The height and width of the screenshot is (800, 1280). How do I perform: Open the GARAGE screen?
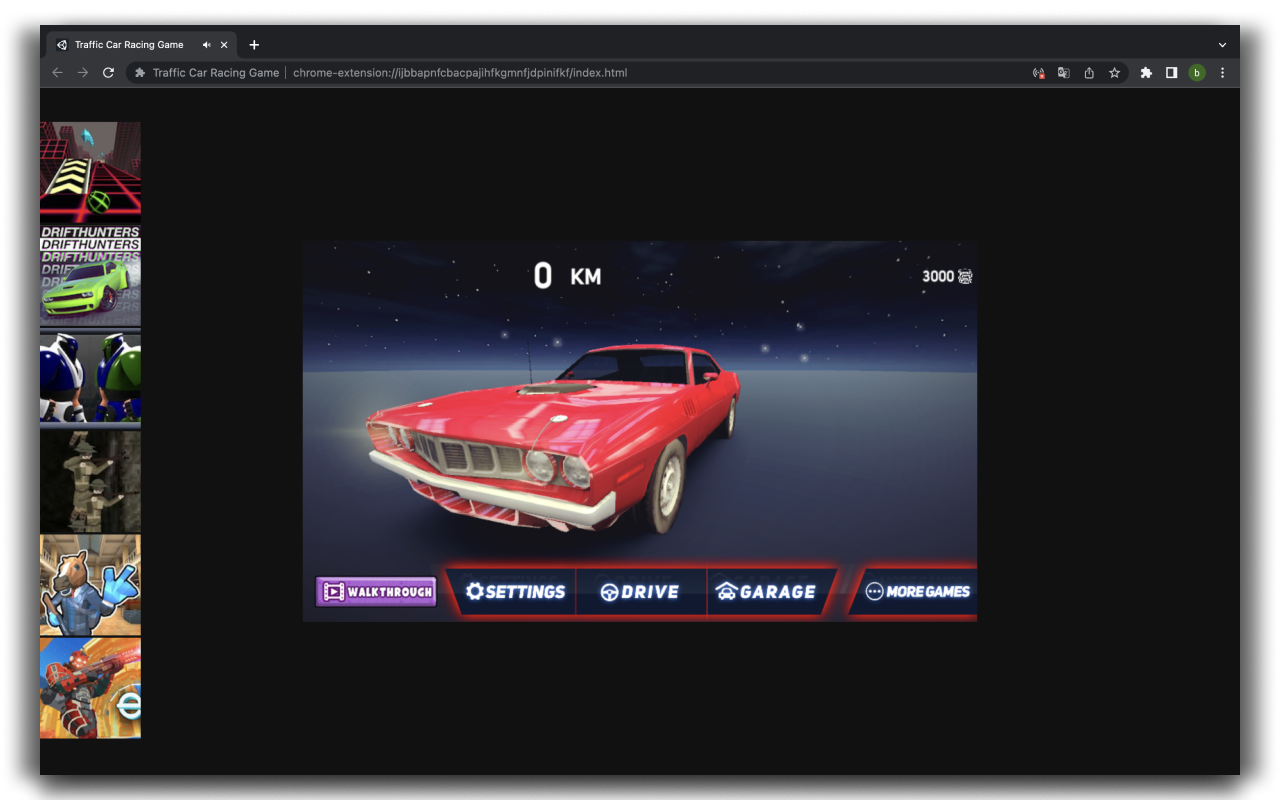coord(767,591)
